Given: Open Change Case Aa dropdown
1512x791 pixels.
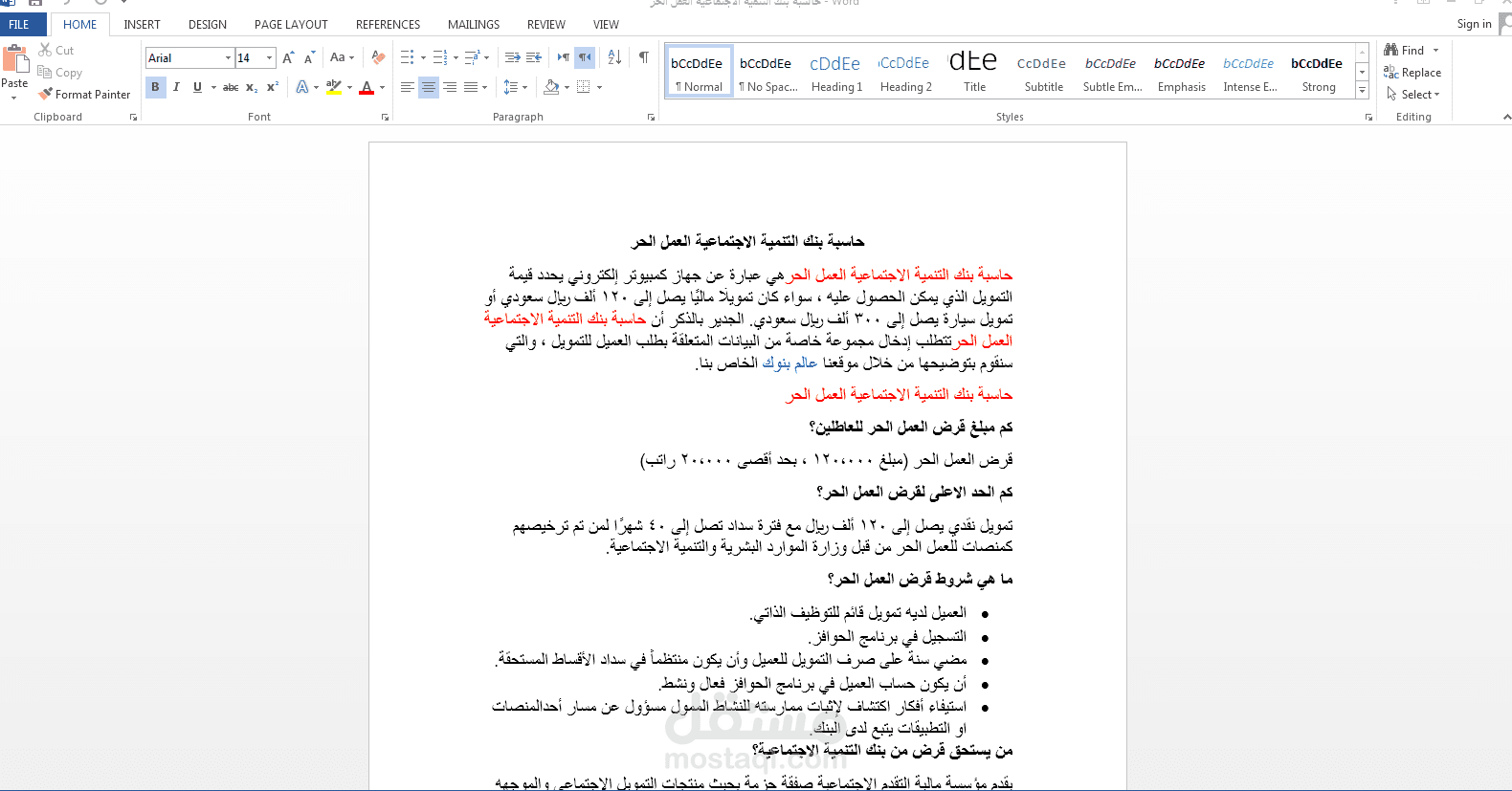Looking at the screenshot, I should pos(342,57).
